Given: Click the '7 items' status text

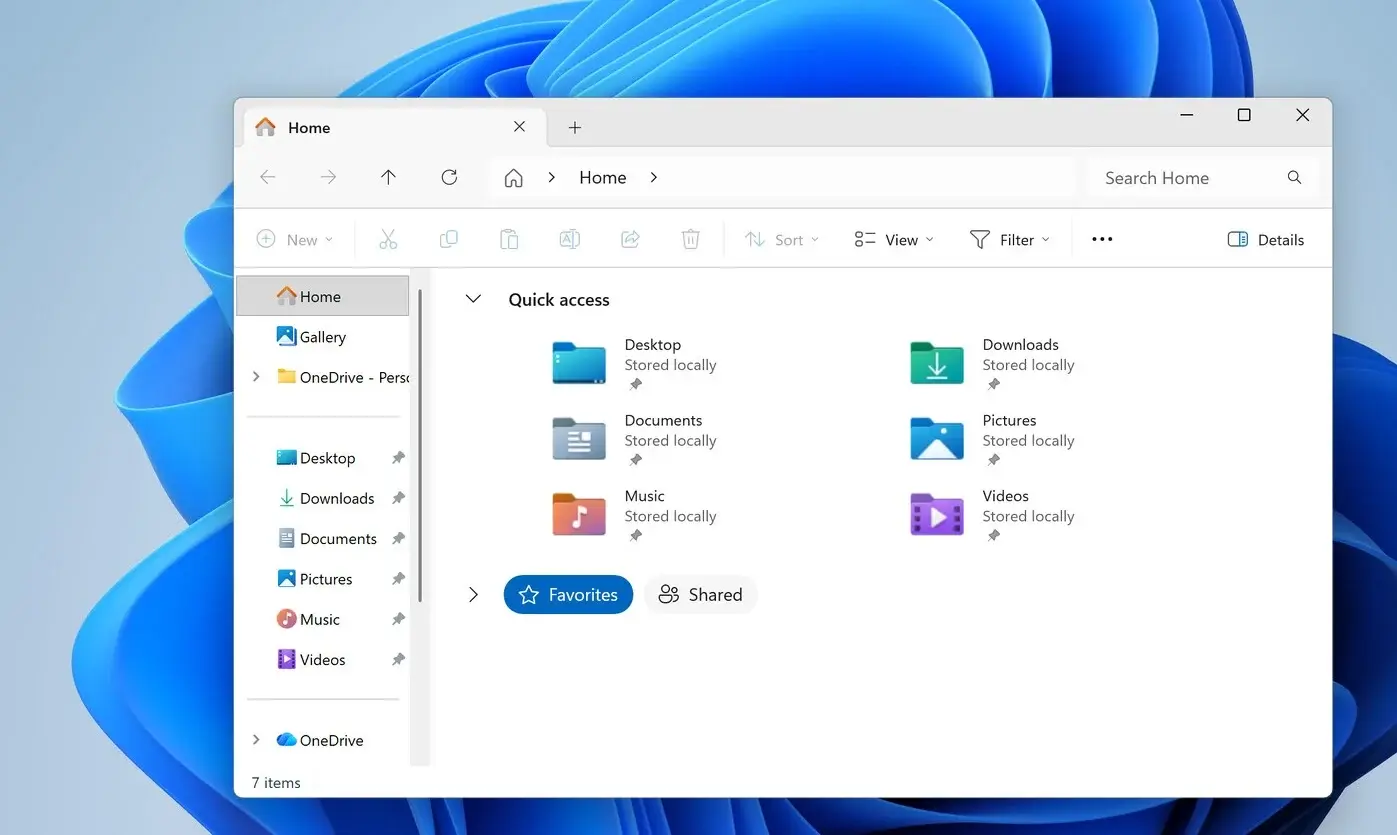Looking at the screenshot, I should point(276,782).
